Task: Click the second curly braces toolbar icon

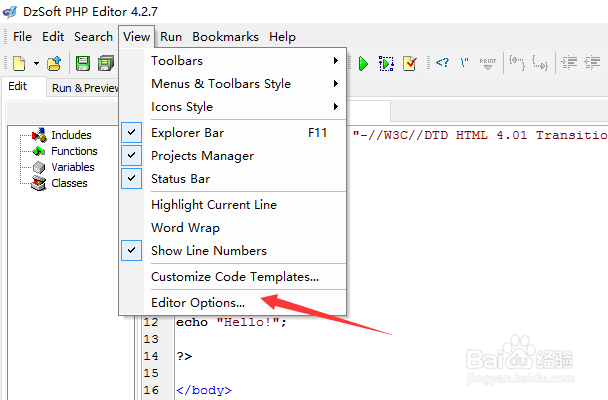Action: [x=540, y=62]
